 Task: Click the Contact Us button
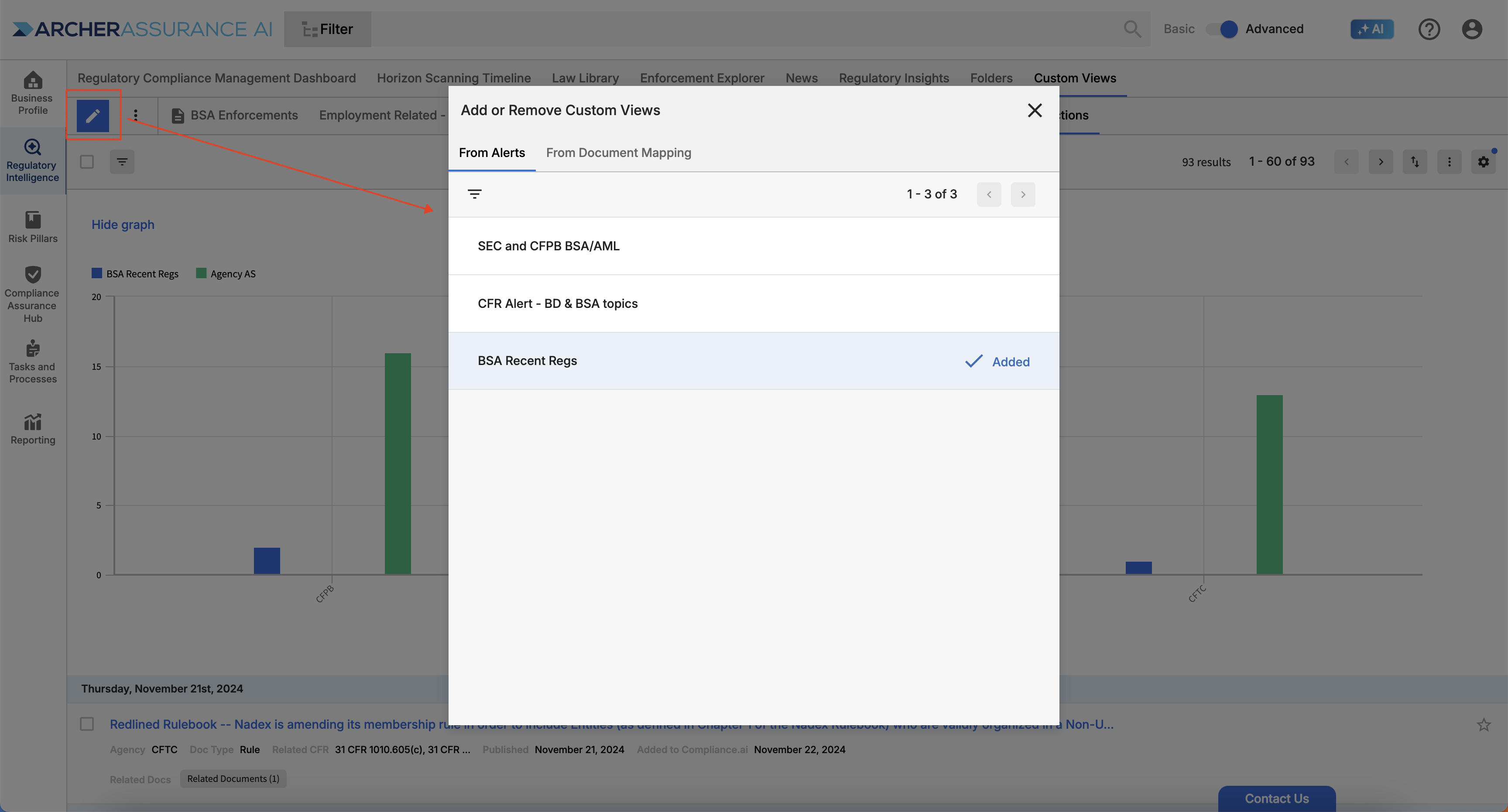[1277, 798]
